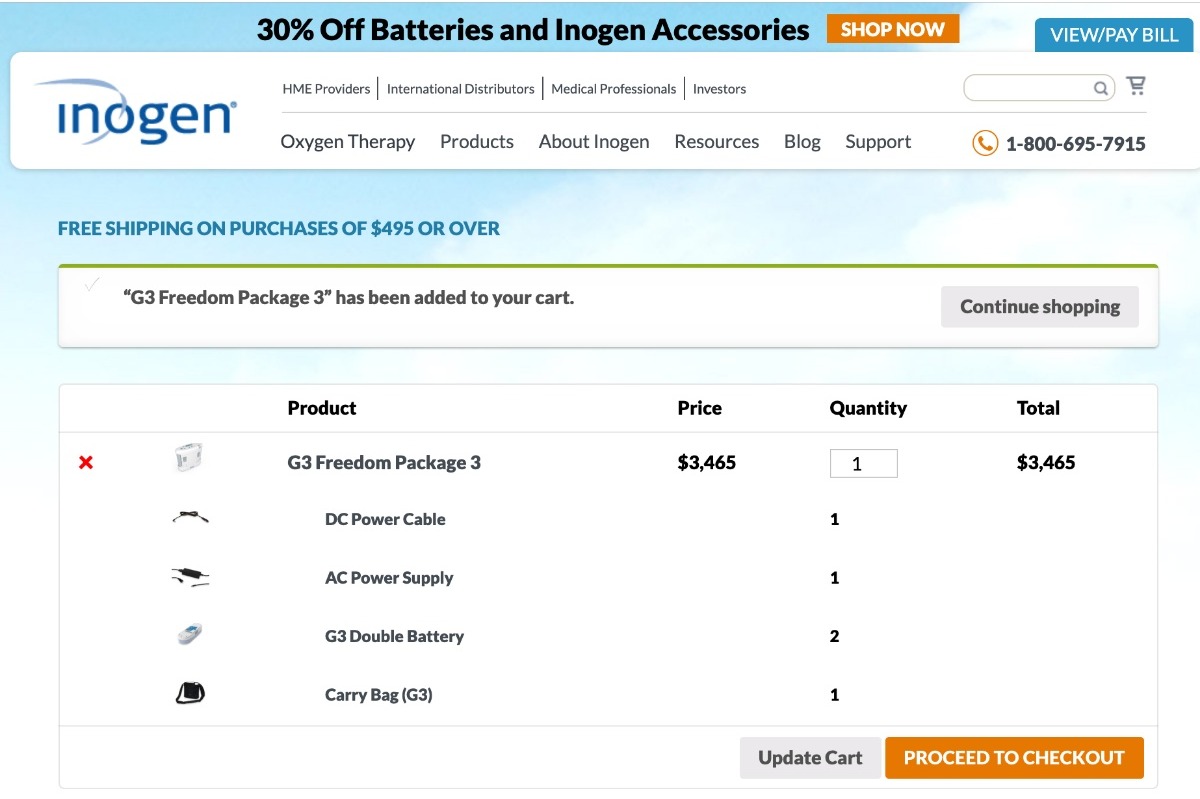Visit the HME Providers link

pyautogui.click(x=326, y=89)
